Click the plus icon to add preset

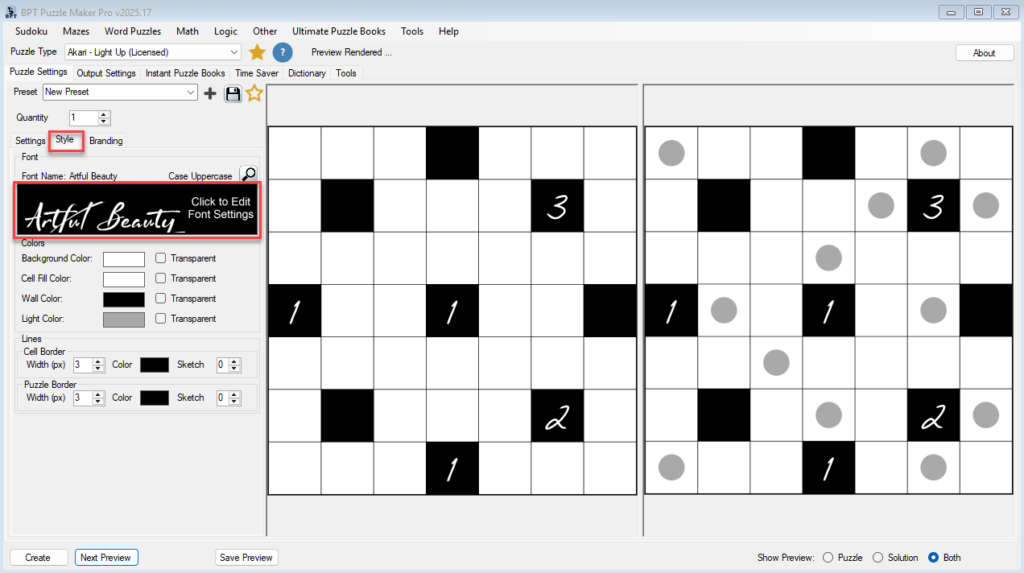210,93
